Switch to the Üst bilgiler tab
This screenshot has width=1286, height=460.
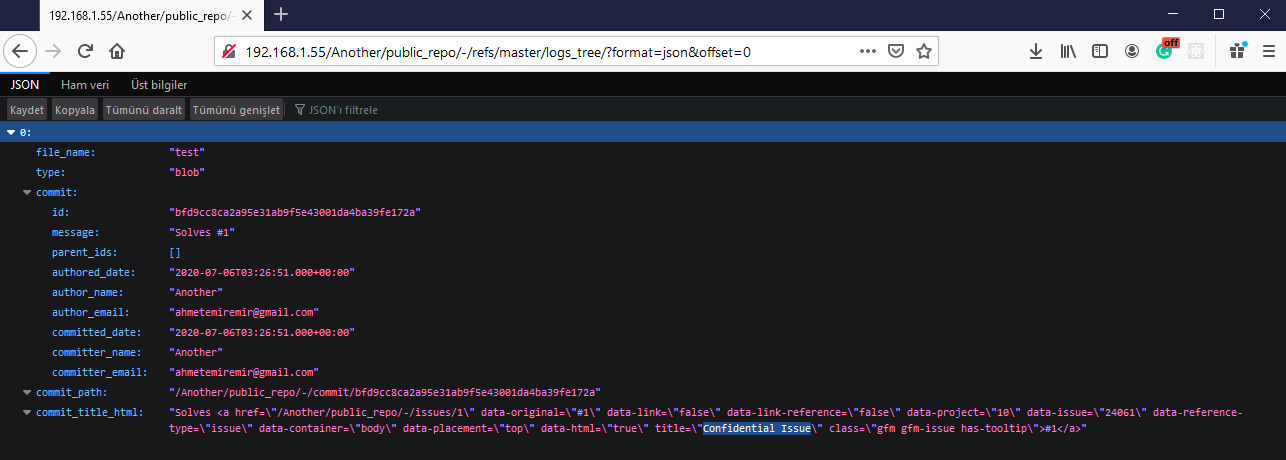pos(159,85)
